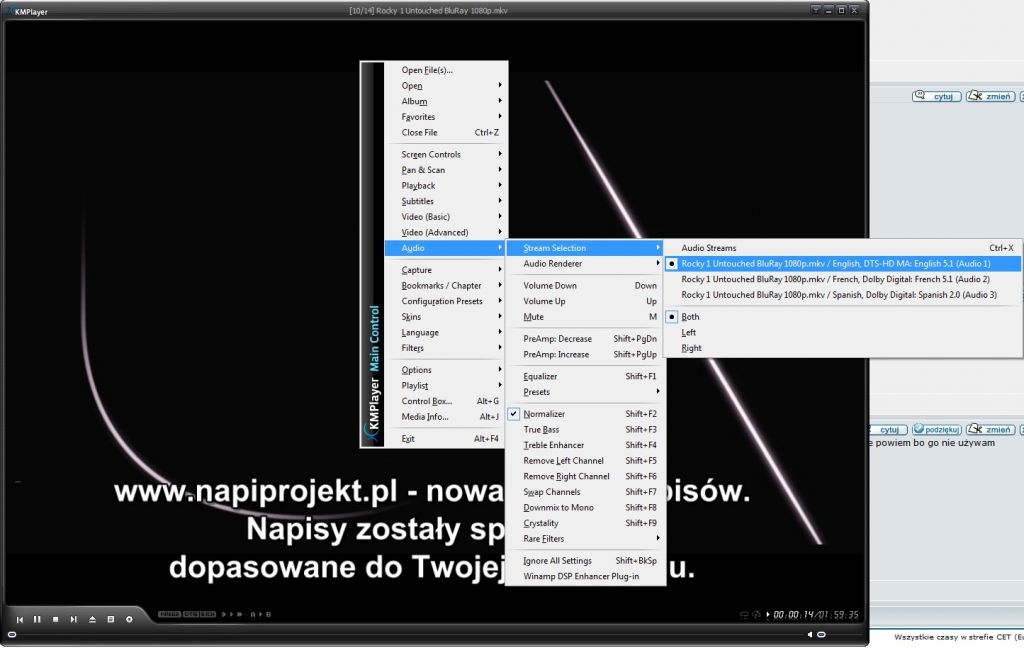Pause playback with the pause button
This screenshot has height=648, width=1024.
[x=37, y=619]
